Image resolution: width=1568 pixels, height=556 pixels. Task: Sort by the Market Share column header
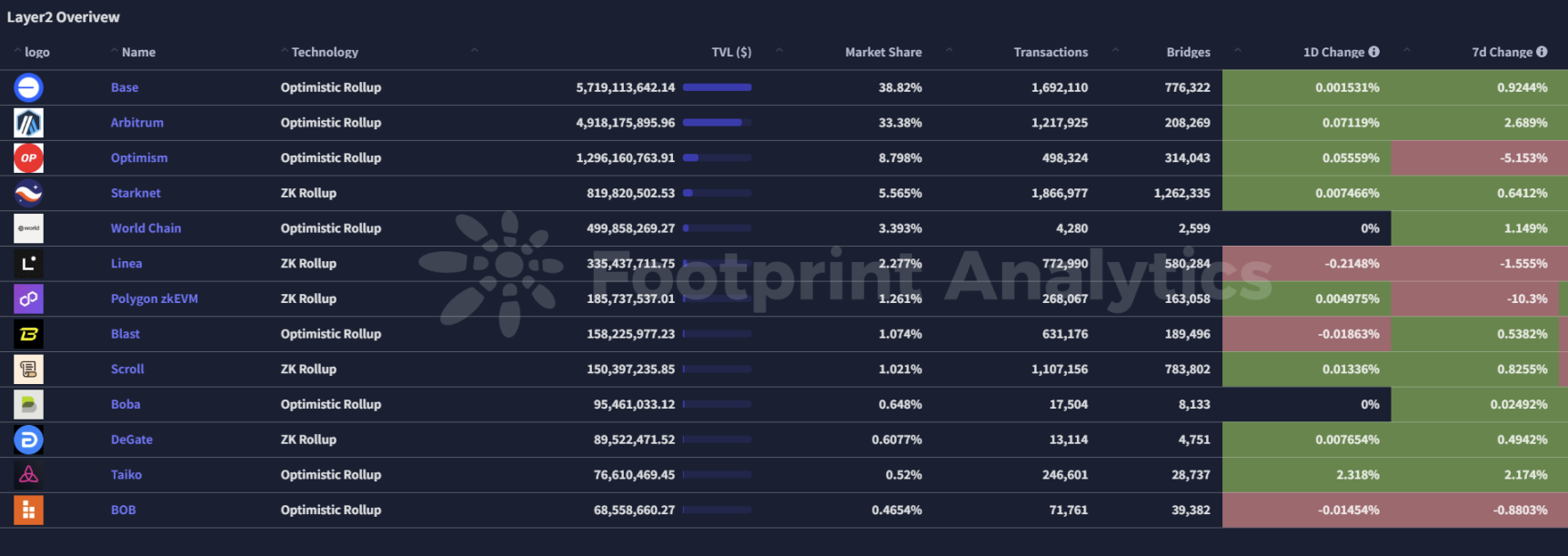[x=883, y=52]
